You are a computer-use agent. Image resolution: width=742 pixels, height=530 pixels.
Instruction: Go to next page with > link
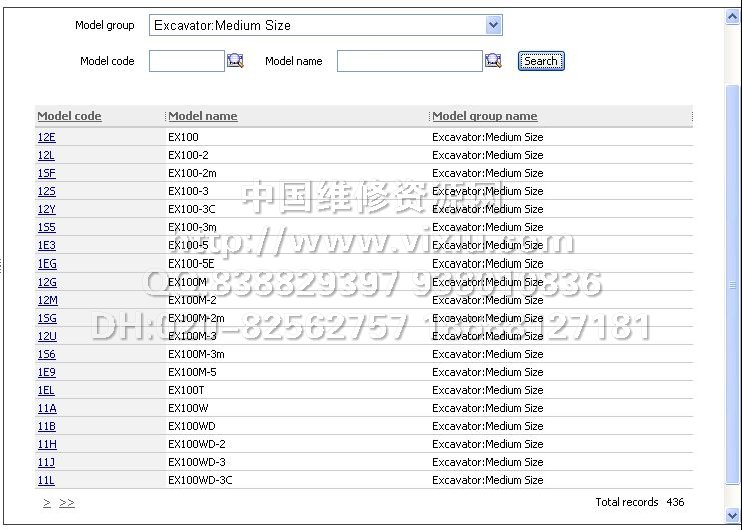pos(47,502)
